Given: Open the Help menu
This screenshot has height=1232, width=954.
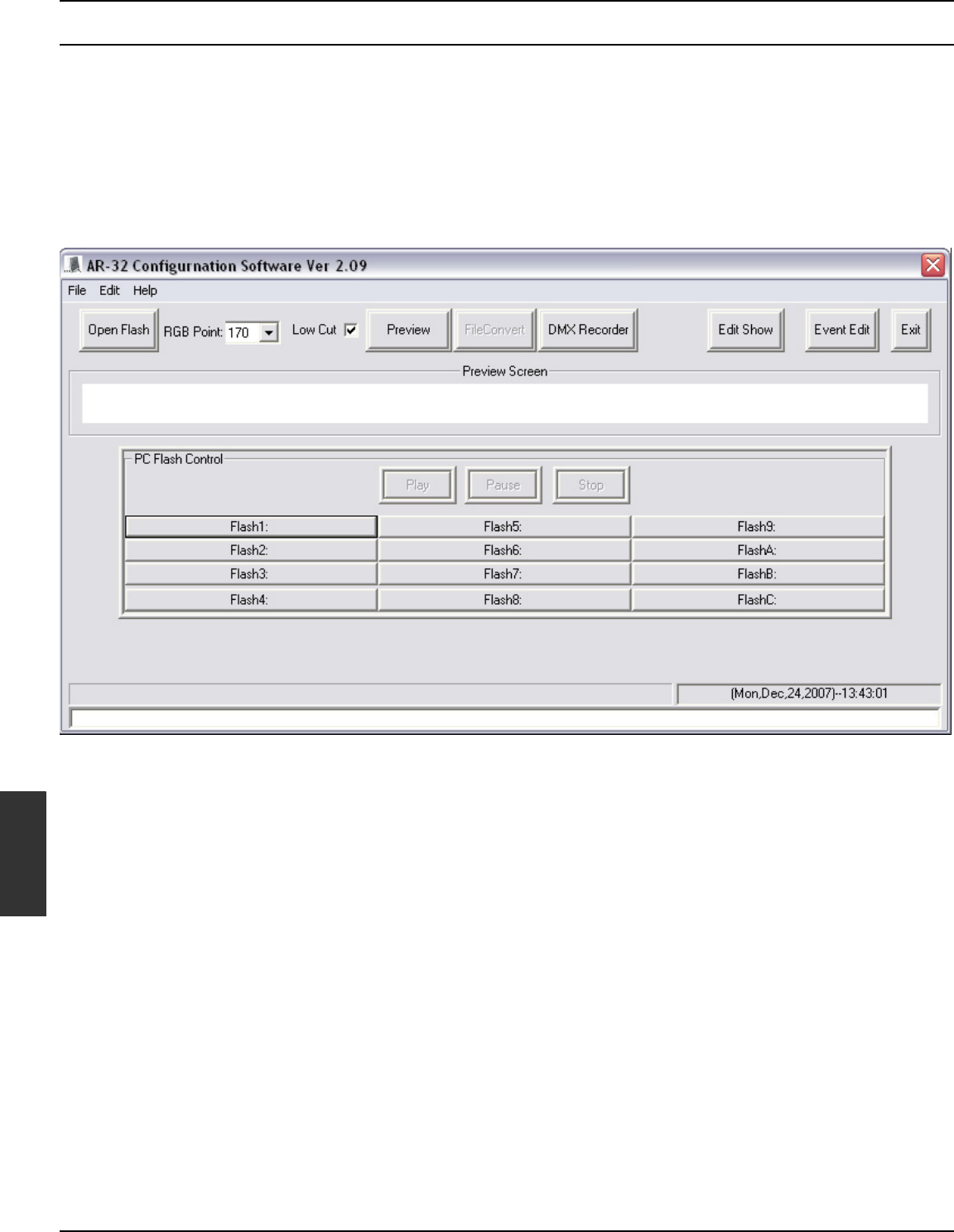Looking at the screenshot, I should click(x=145, y=291).
